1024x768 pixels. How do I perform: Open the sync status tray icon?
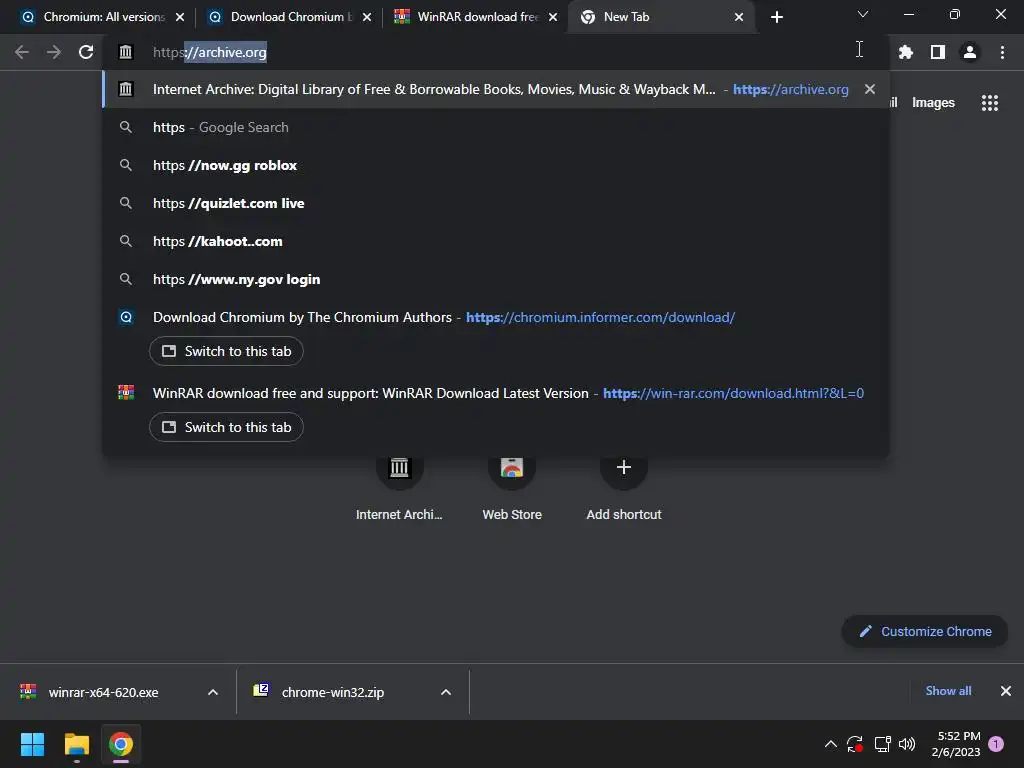pyautogui.click(x=855, y=744)
